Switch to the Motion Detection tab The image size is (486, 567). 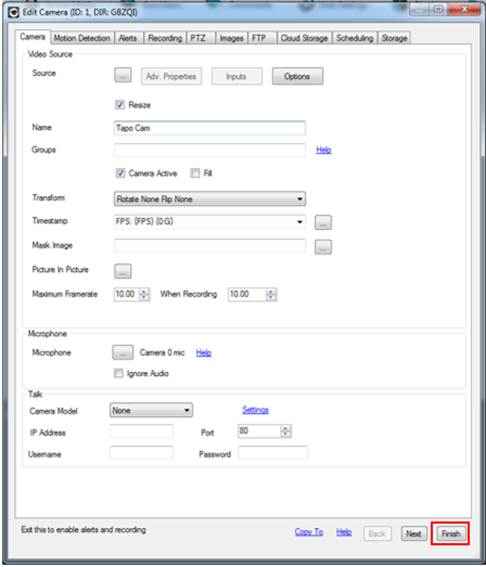(x=82, y=38)
